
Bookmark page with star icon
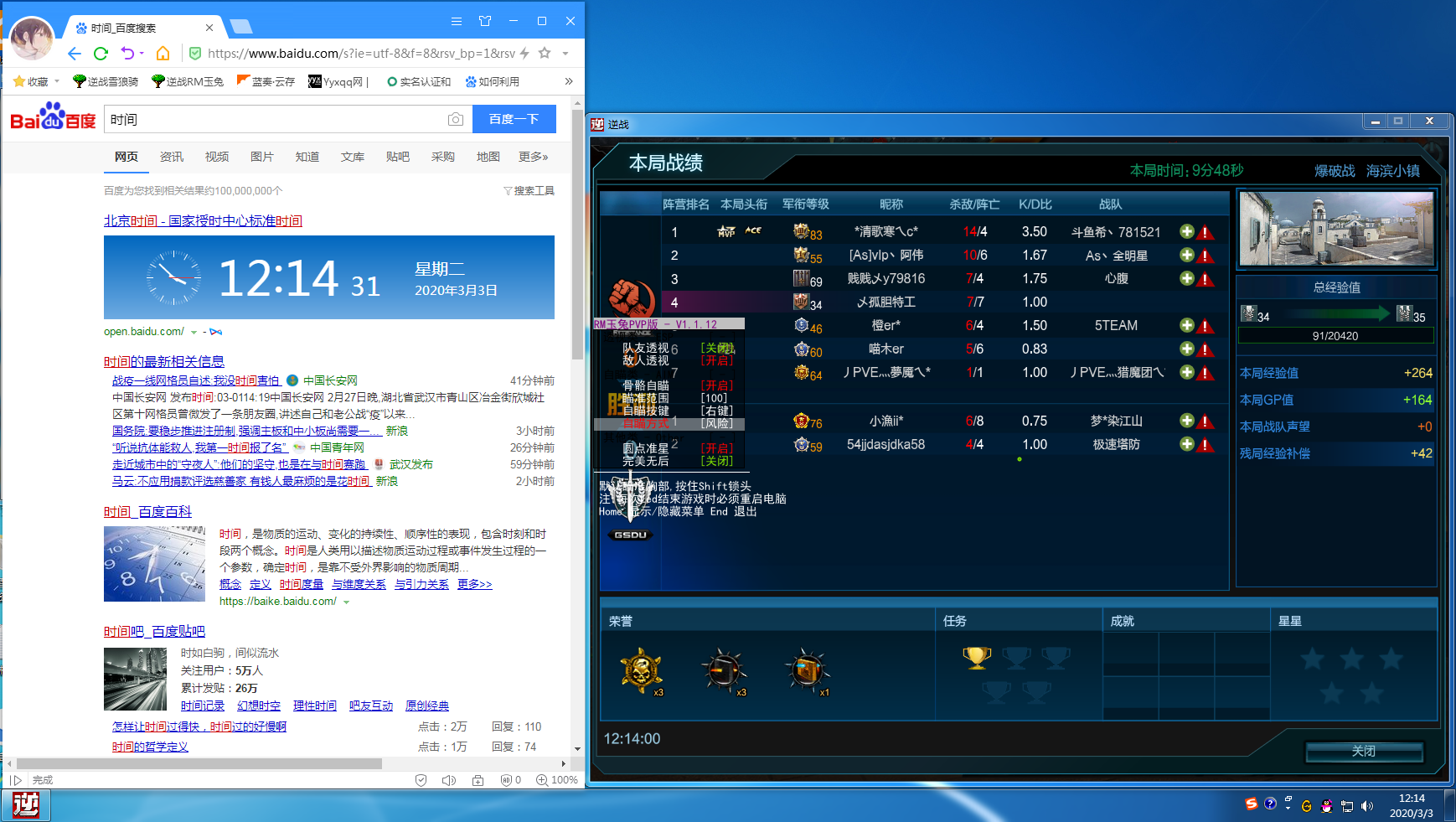tap(545, 53)
